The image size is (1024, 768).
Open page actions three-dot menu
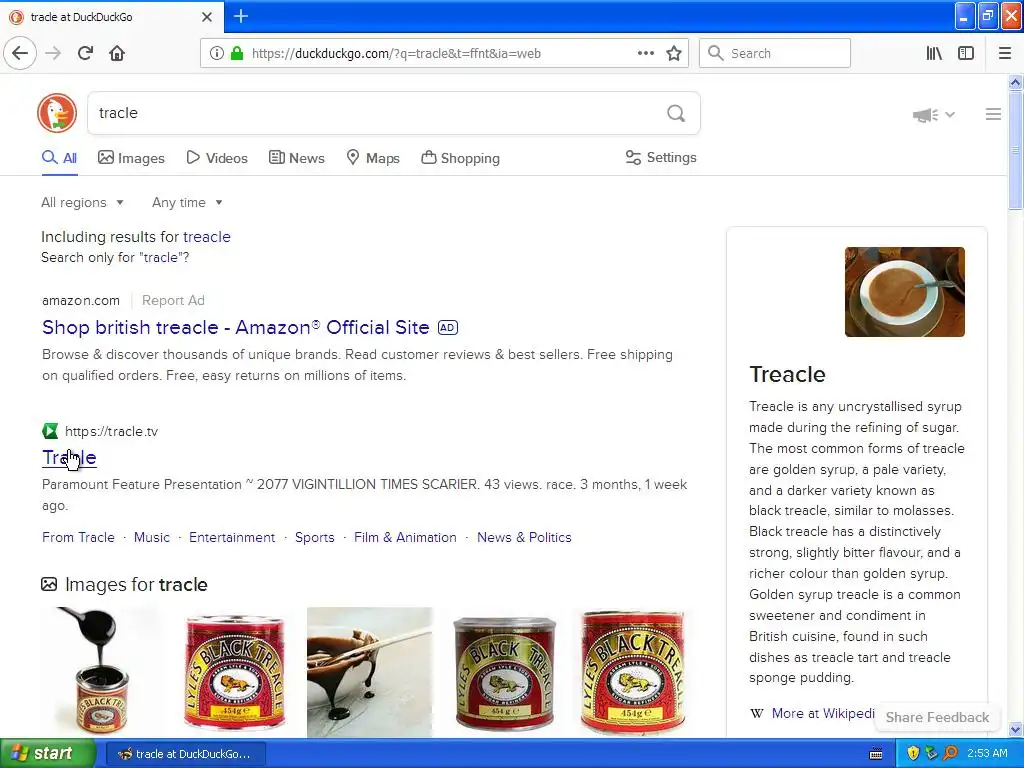click(645, 53)
